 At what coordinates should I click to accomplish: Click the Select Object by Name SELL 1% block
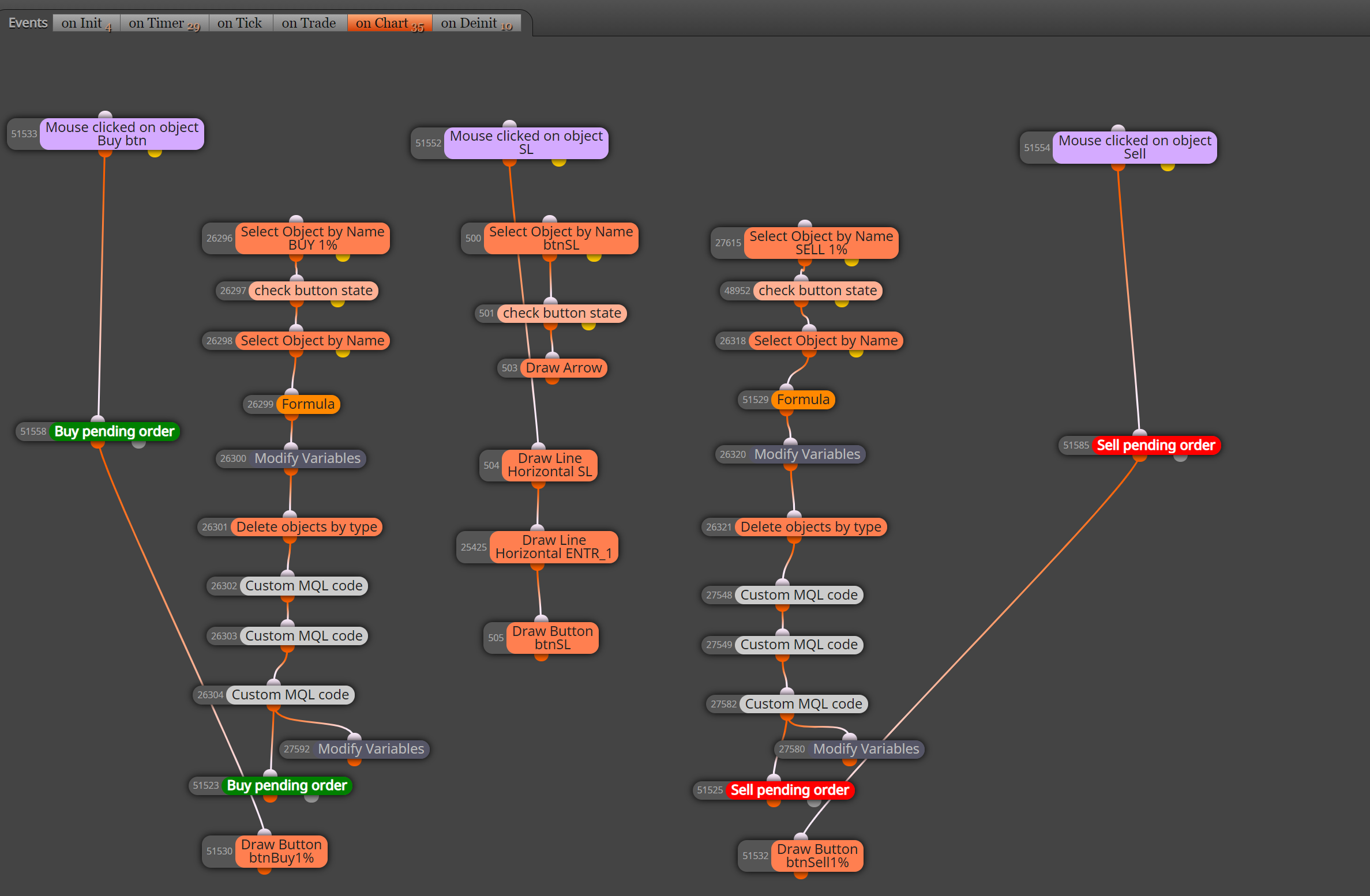821,243
